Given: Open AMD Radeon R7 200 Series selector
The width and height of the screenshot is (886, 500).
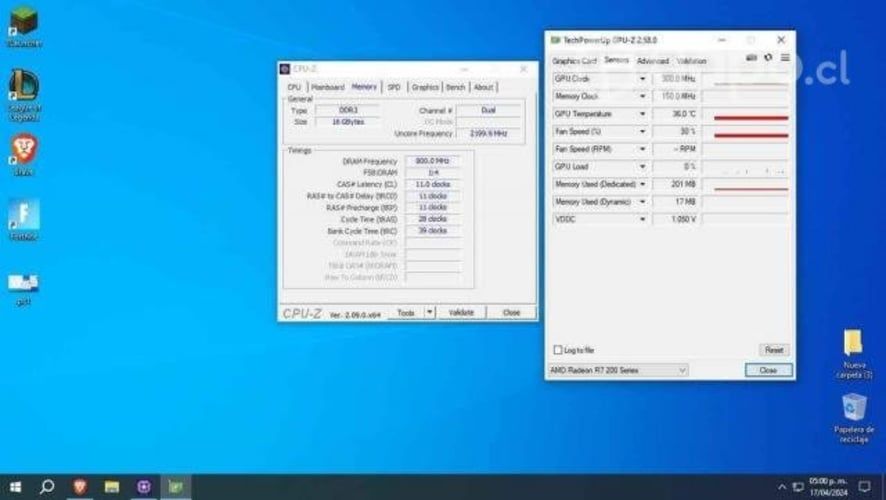Looking at the screenshot, I should [x=618, y=370].
